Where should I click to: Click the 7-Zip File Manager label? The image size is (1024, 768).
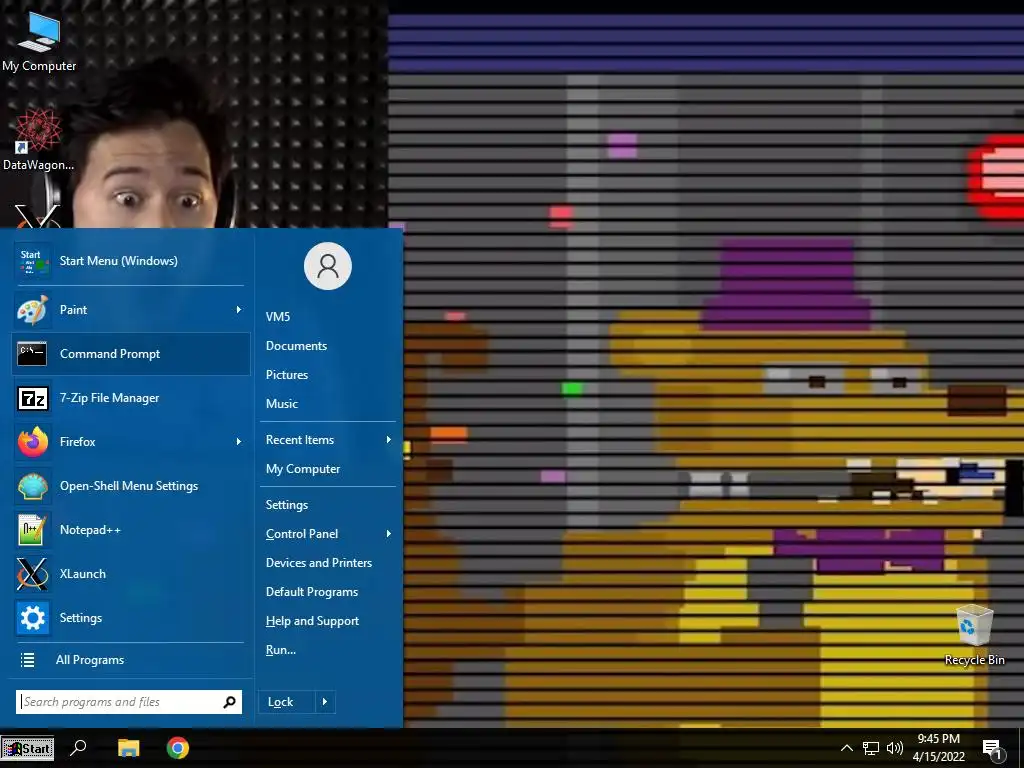109,398
